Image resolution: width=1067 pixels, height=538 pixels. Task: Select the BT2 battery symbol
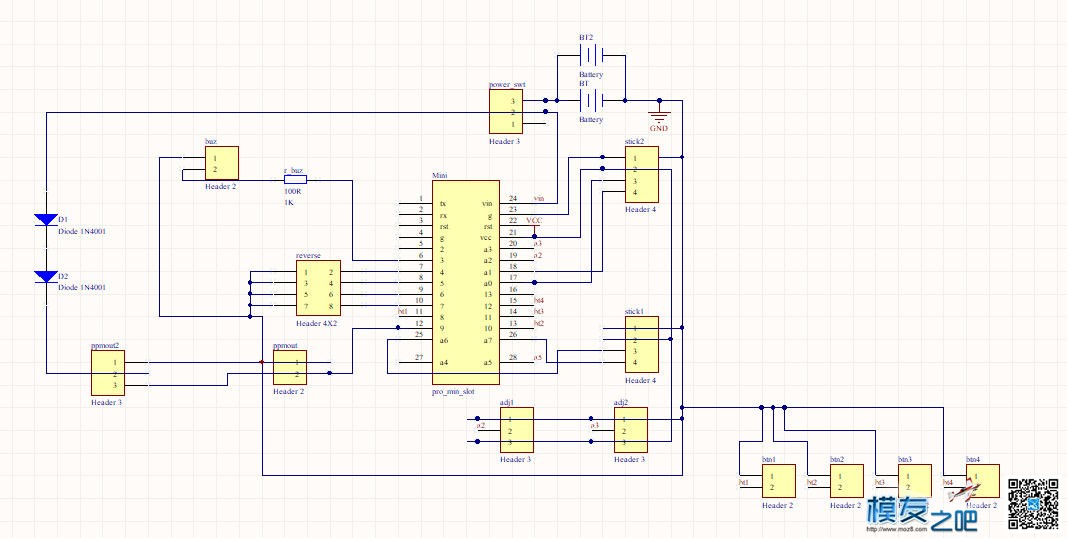591,55
